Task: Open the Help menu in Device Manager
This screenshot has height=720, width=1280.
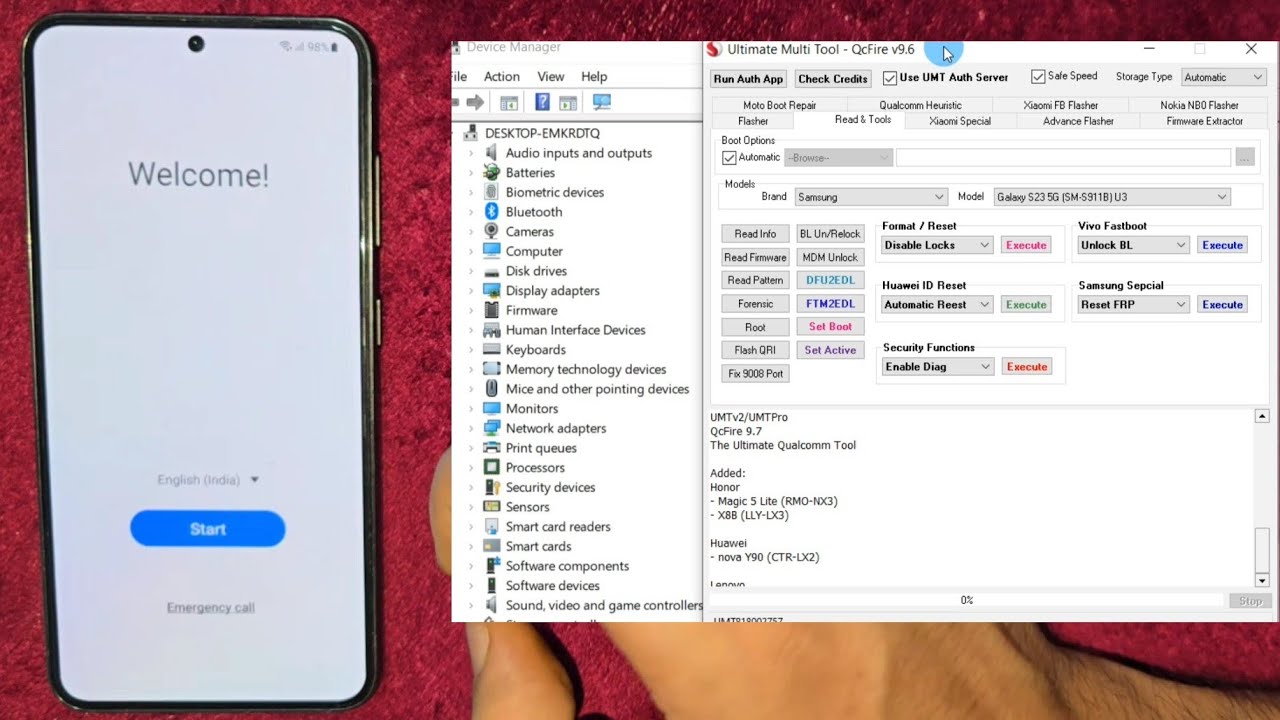Action: [x=594, y=77]
